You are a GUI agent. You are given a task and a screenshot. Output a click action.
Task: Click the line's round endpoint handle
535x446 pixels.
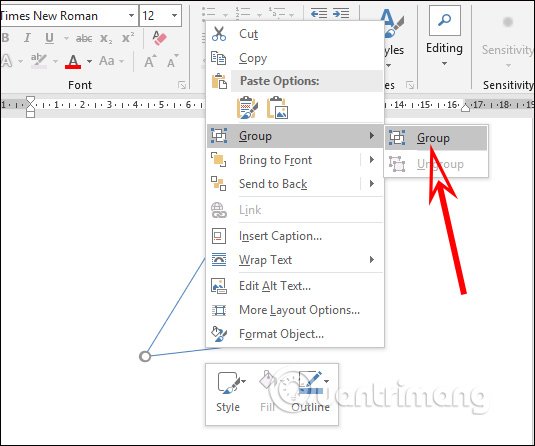(x=145, y=356)
